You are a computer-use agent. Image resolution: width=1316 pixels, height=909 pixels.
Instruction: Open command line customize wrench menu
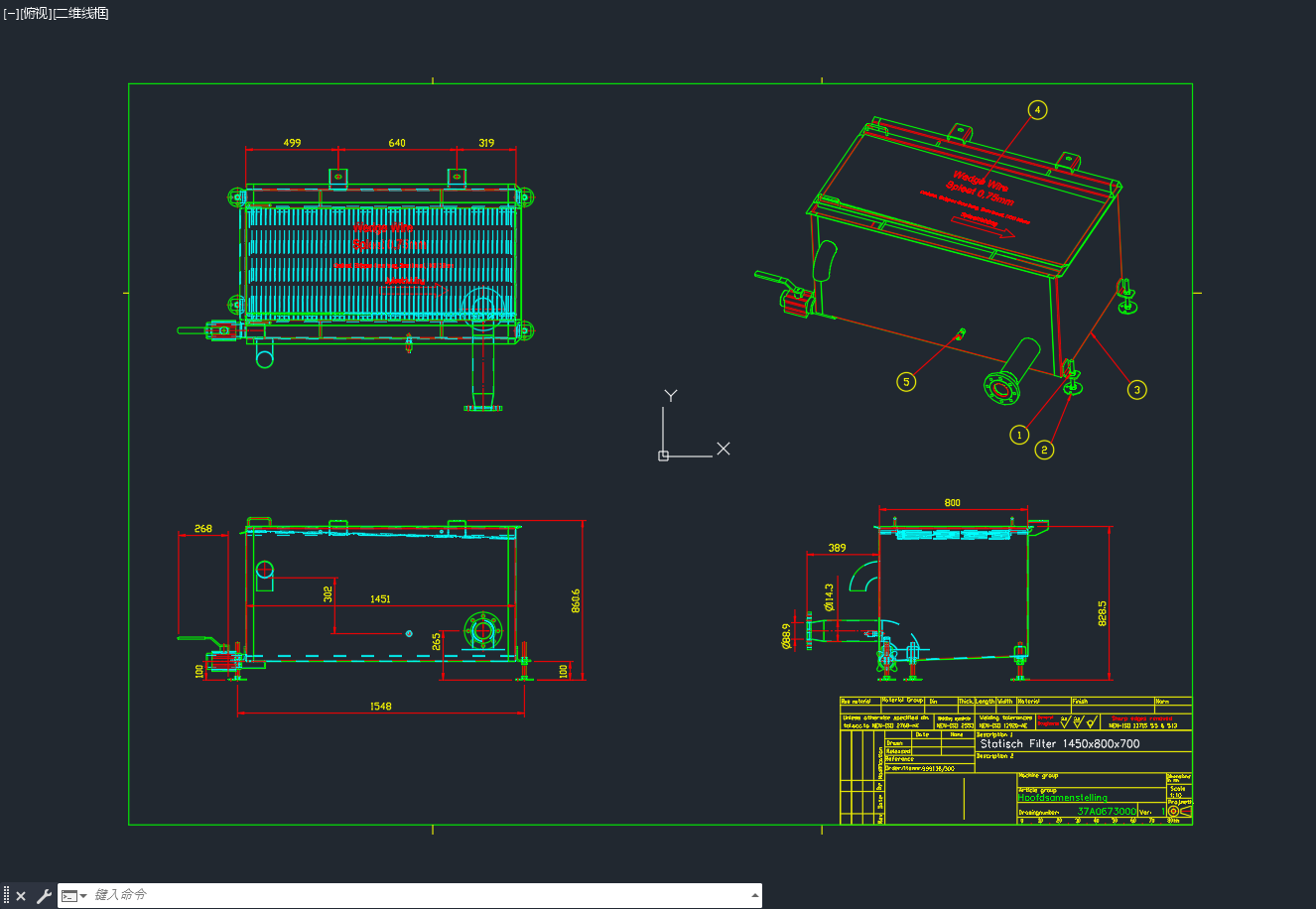tap(44, 896)
